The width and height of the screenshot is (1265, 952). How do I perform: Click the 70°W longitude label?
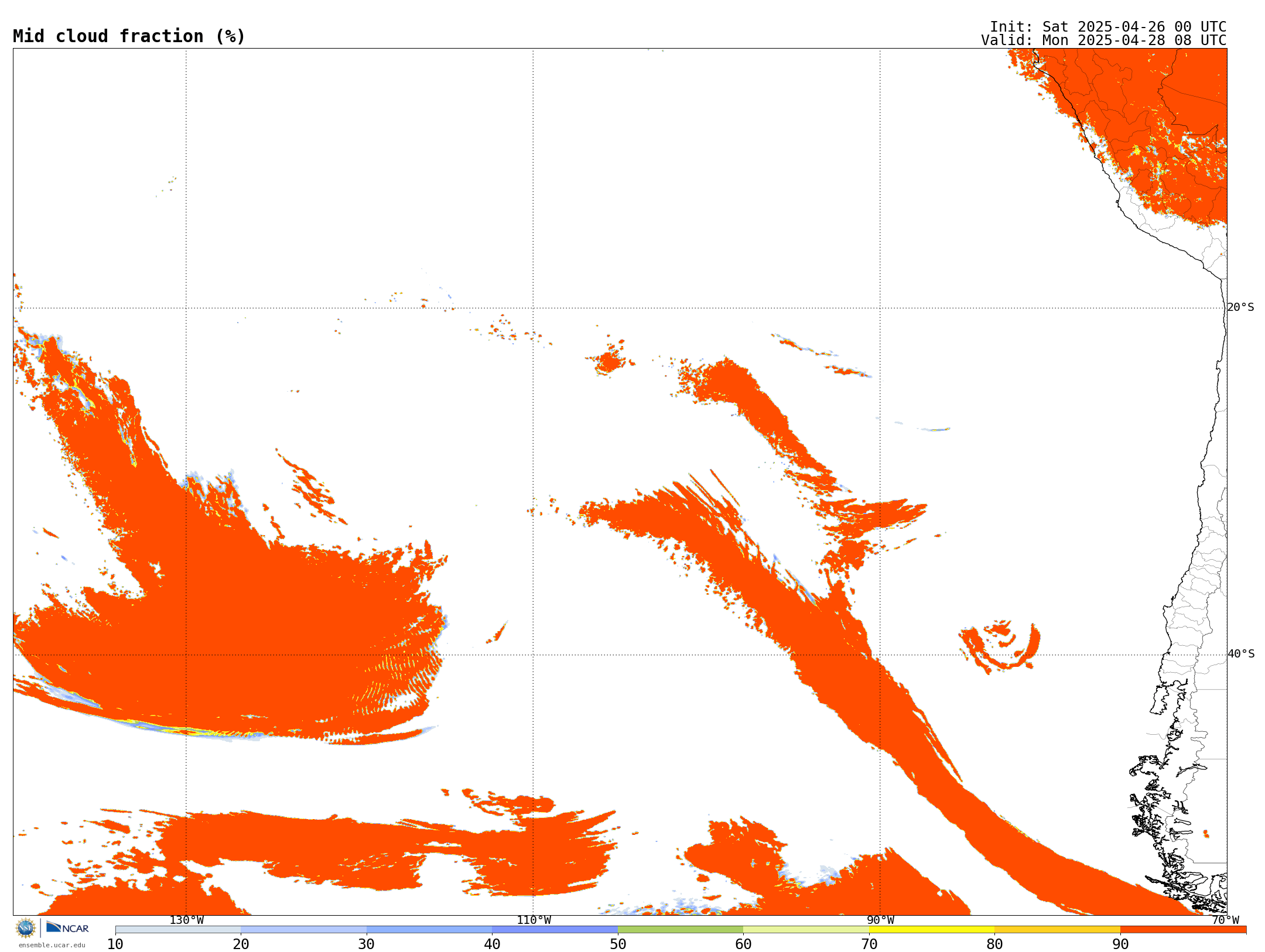pos(1225,920)
